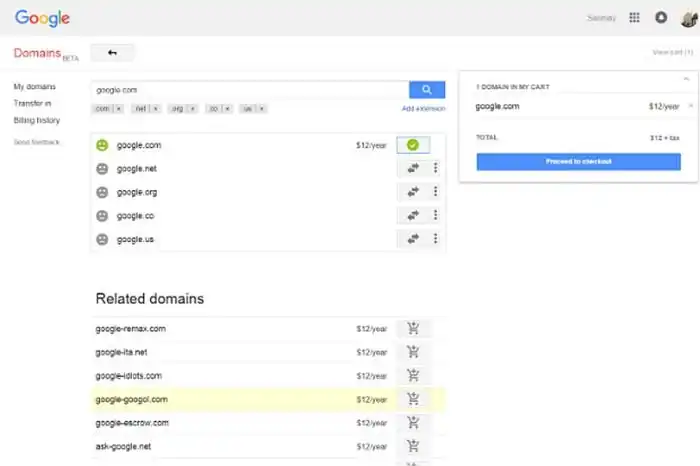Click Proceed to checkout button
700x466 pixels.
click(578, 161)
